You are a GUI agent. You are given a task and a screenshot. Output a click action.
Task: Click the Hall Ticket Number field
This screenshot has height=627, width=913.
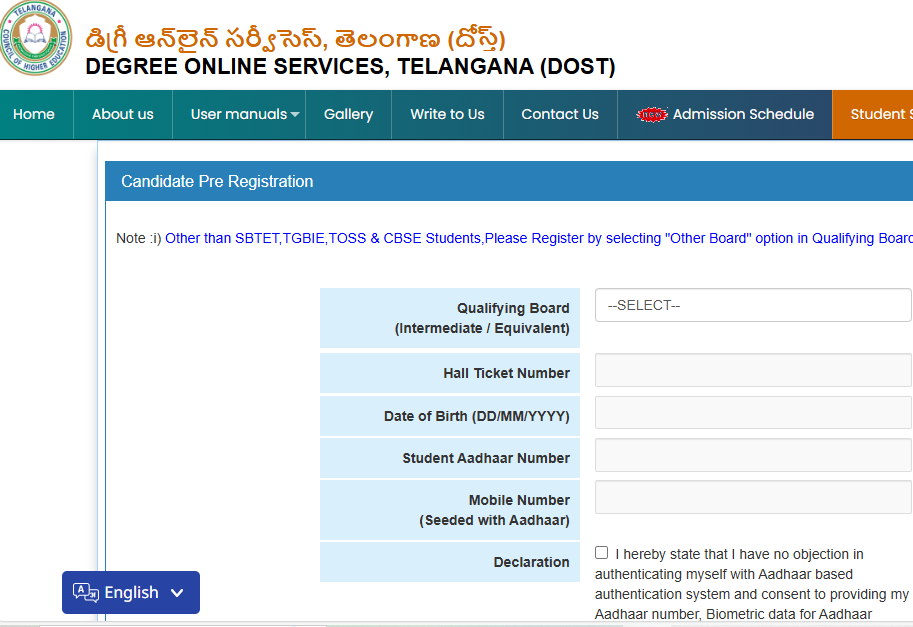[753, 370]
